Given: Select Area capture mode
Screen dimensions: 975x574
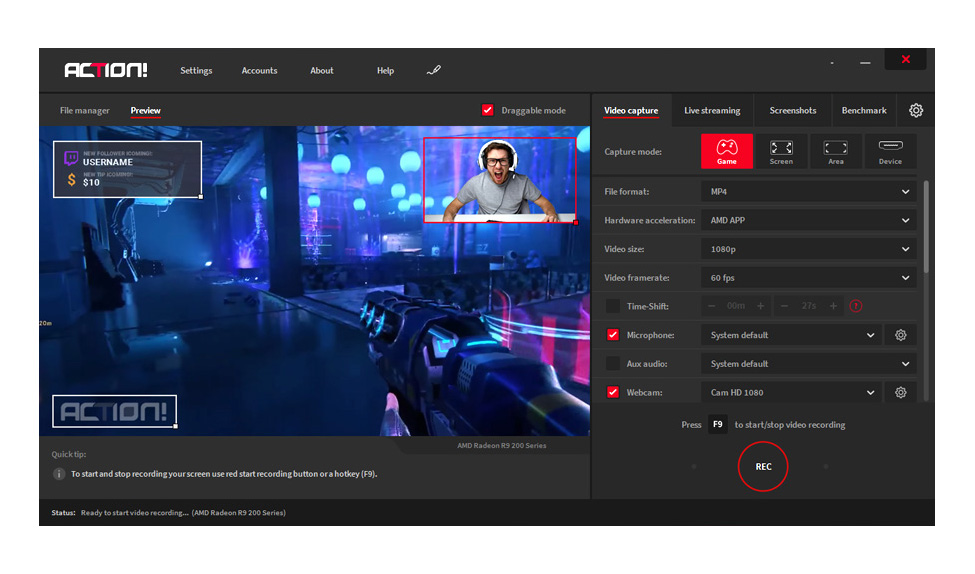Looking at the screenshot, I should [x=835, y=151].
